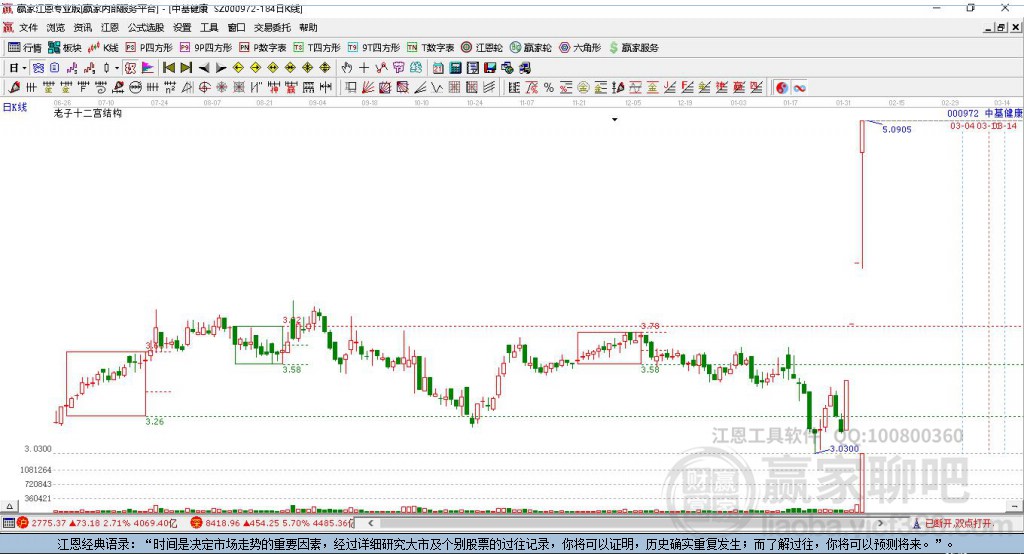The image size is (1024, 554).
Task: Switch to the K线 candlestick chart
Action: tap(103, 48)
